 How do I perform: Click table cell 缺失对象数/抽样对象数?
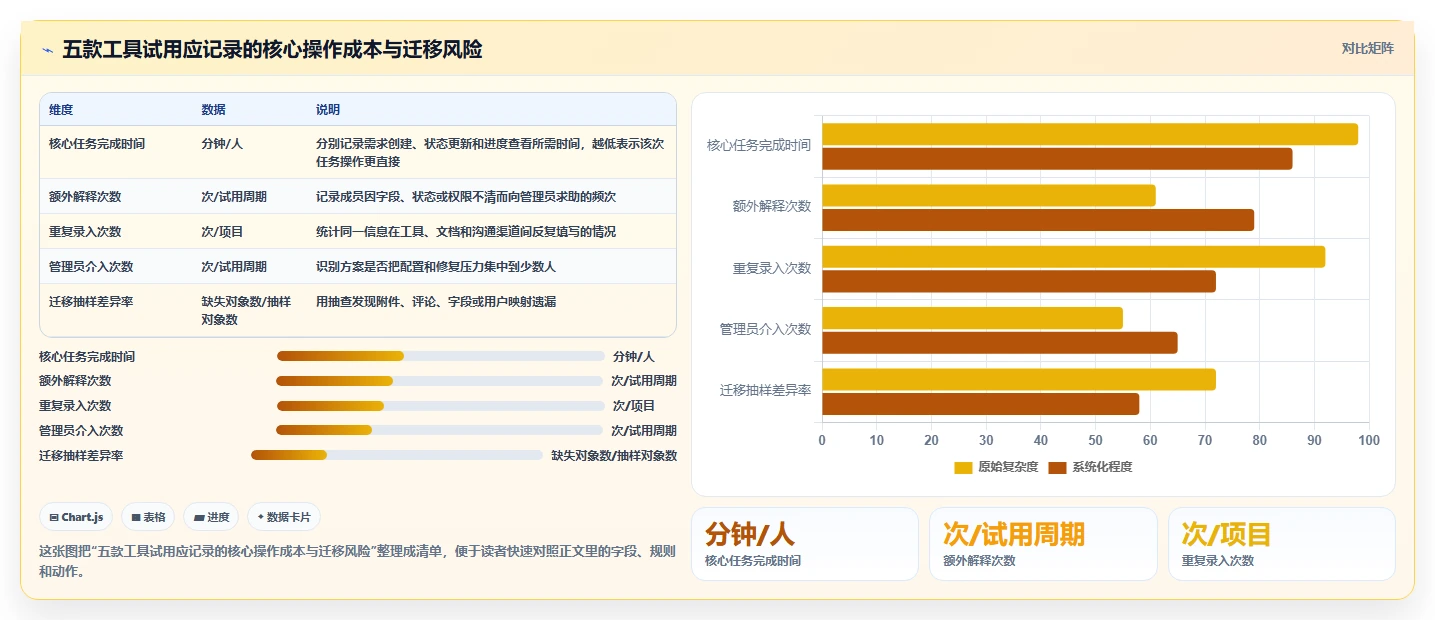tap(246, 310)
